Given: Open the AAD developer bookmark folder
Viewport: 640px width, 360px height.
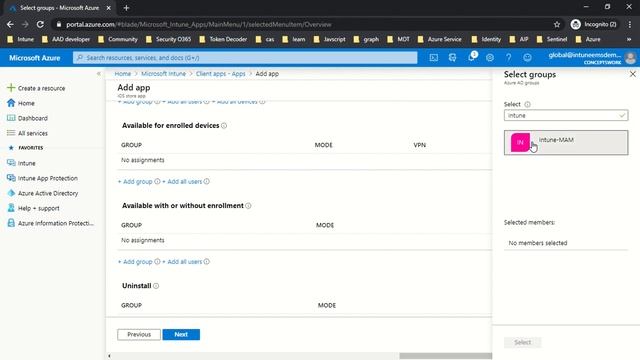Looking at the screenshot, I should click(66, 39).
